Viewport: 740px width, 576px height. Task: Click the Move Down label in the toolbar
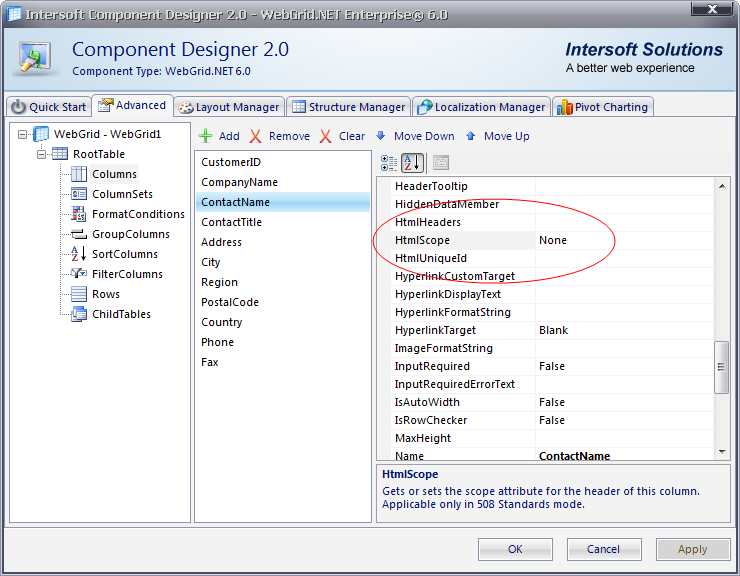(x=424, y=136)
